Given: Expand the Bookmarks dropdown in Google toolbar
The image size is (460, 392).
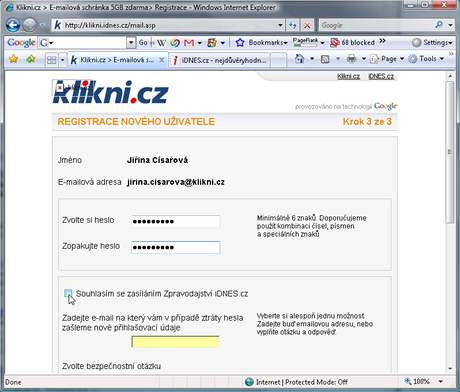Looking at the screenshot, I should [x=286, y=43].
